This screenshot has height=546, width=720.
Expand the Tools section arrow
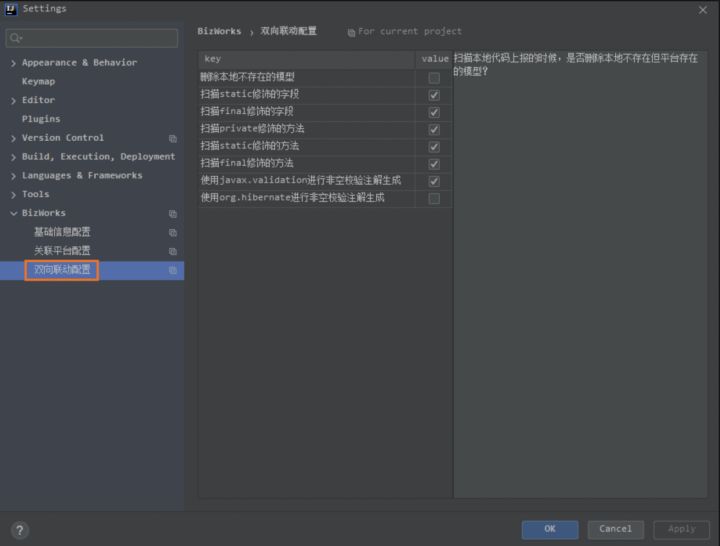(x=13, y=195)
